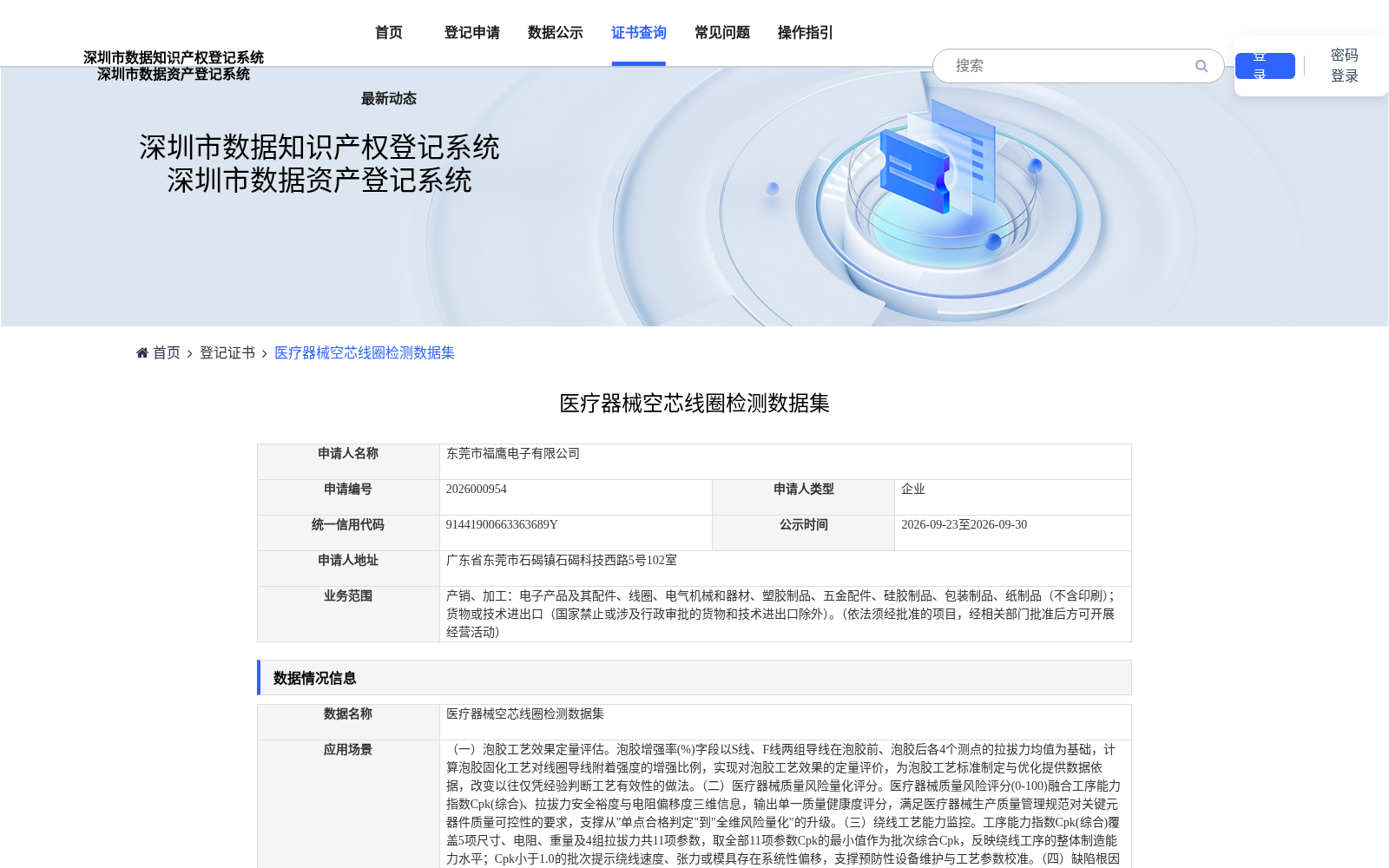Click the 申请人类型 label cell
The width and height of the screenshot is (1389, 868).
point(804,497)
